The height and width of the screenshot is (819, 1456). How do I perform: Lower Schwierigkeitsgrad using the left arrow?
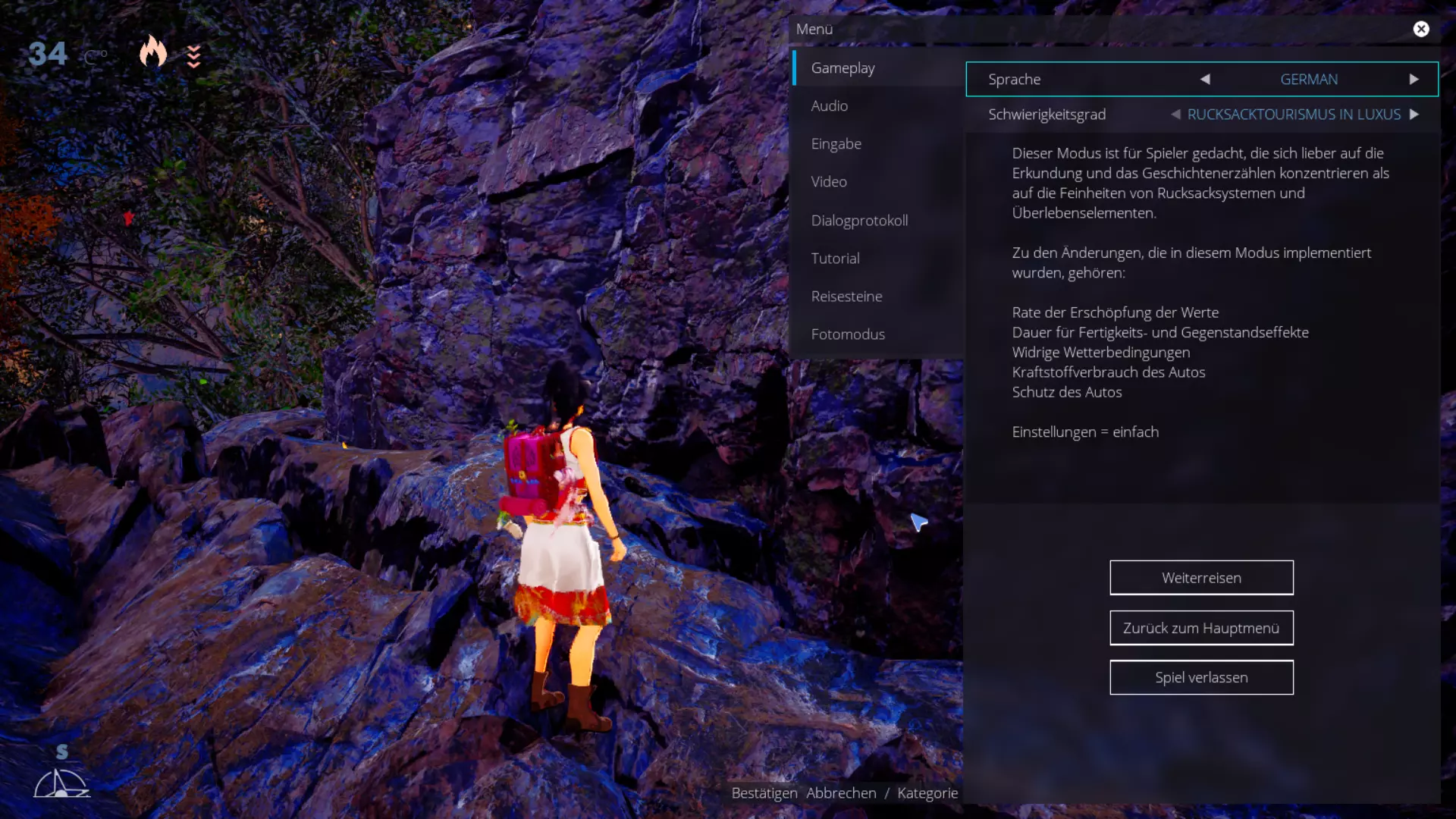(1175, 115)
